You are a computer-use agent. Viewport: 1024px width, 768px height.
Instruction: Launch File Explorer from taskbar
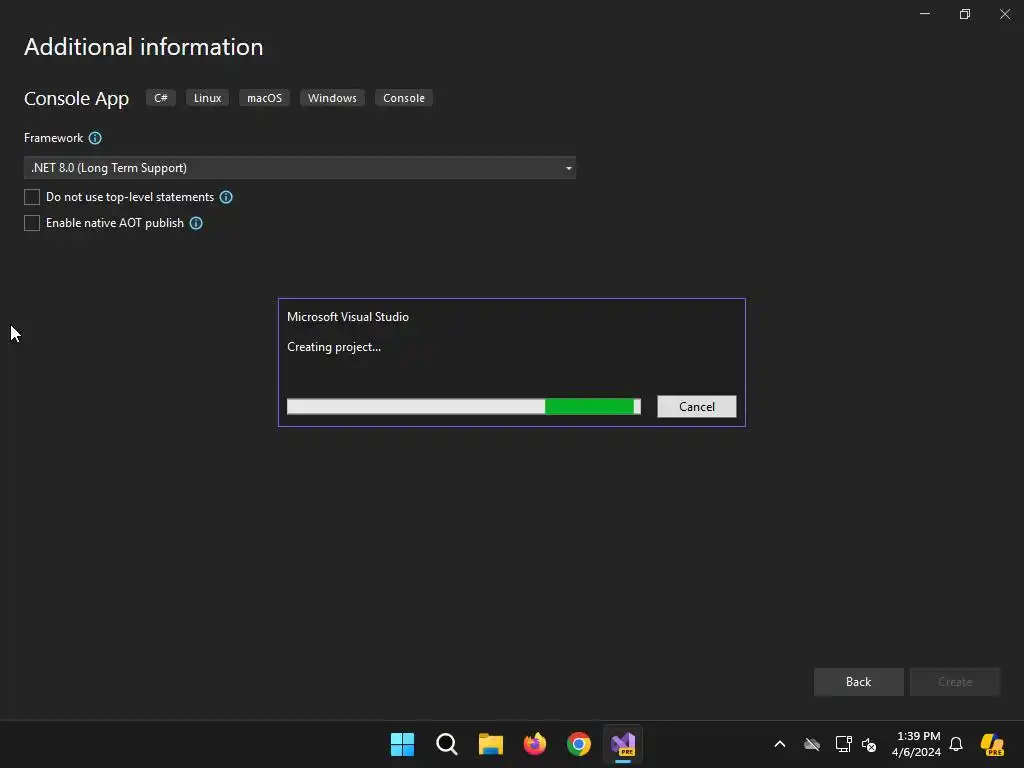point(490,744)
